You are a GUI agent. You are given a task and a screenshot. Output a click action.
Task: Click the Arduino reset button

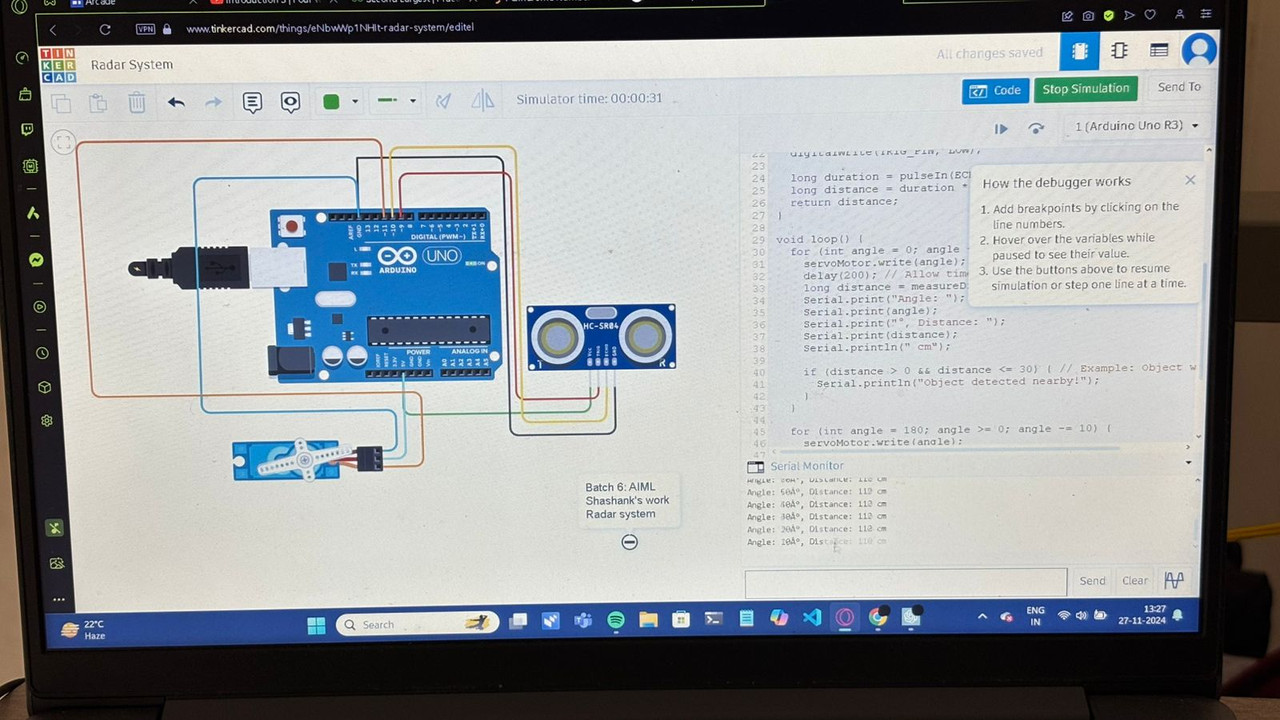tap(291, 226)
